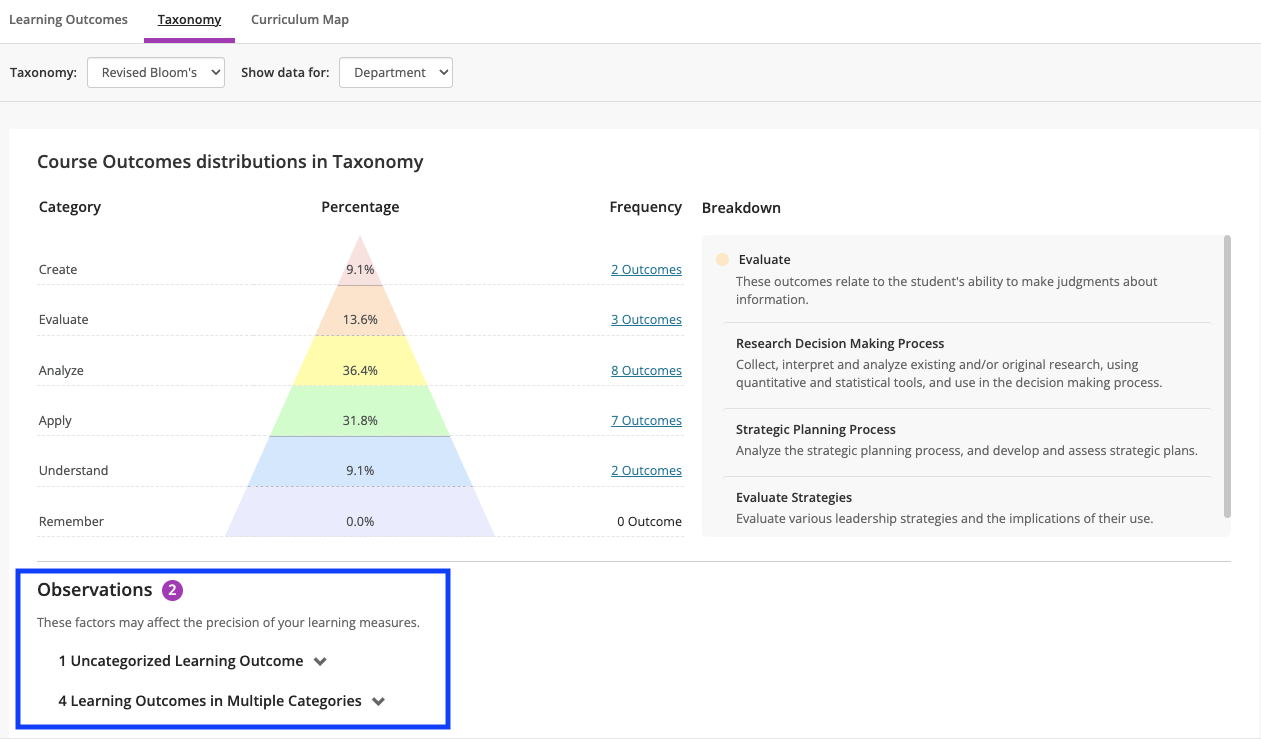Image resolution: width=1261 pixels, height=739 pixels.
Task: Open the 7 Outcomes link for Apply
Action: coord(646,421)
